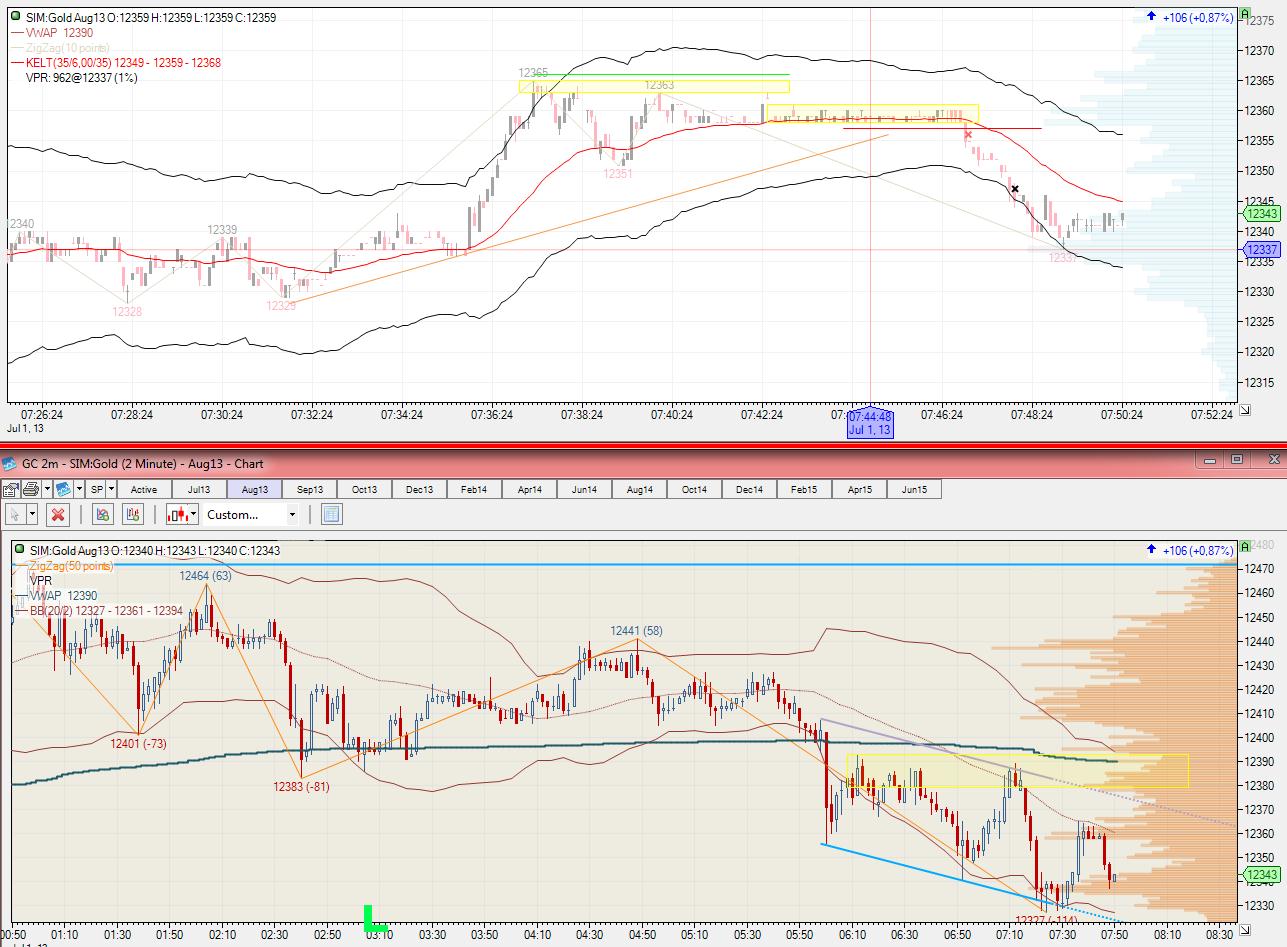This screenshot has width=1287, height=947.
Task: Open the candlestick chart type dropdown arrow
Action: pos(196,514)
